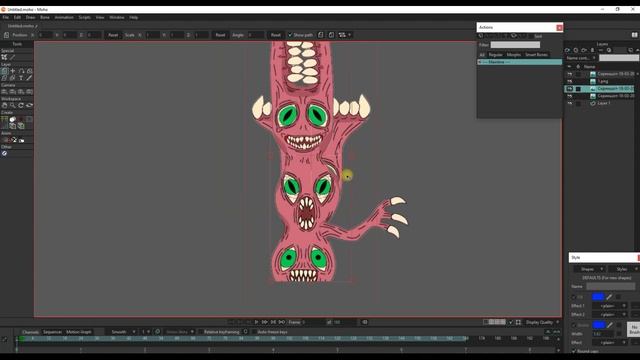Click the new layer icon in Layers panel
The image size is (640, 360).
[567, 50]
